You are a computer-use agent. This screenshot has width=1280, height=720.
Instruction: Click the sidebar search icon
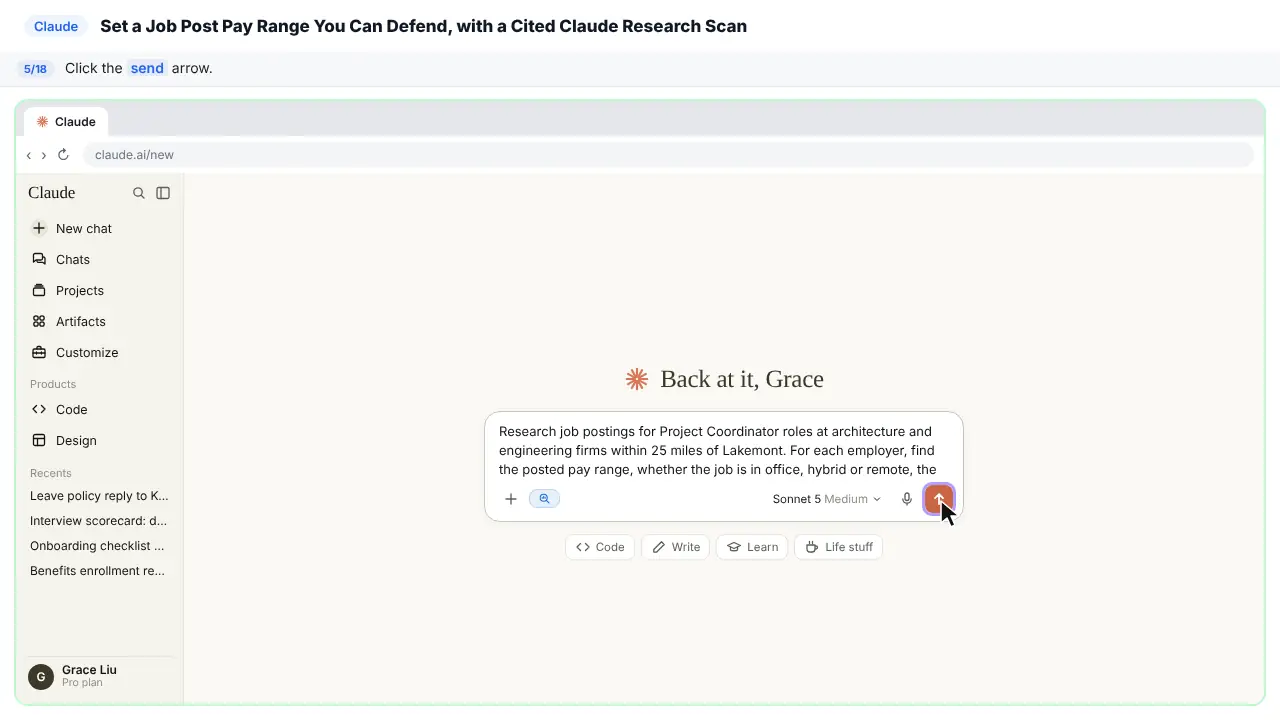[139, 193]
